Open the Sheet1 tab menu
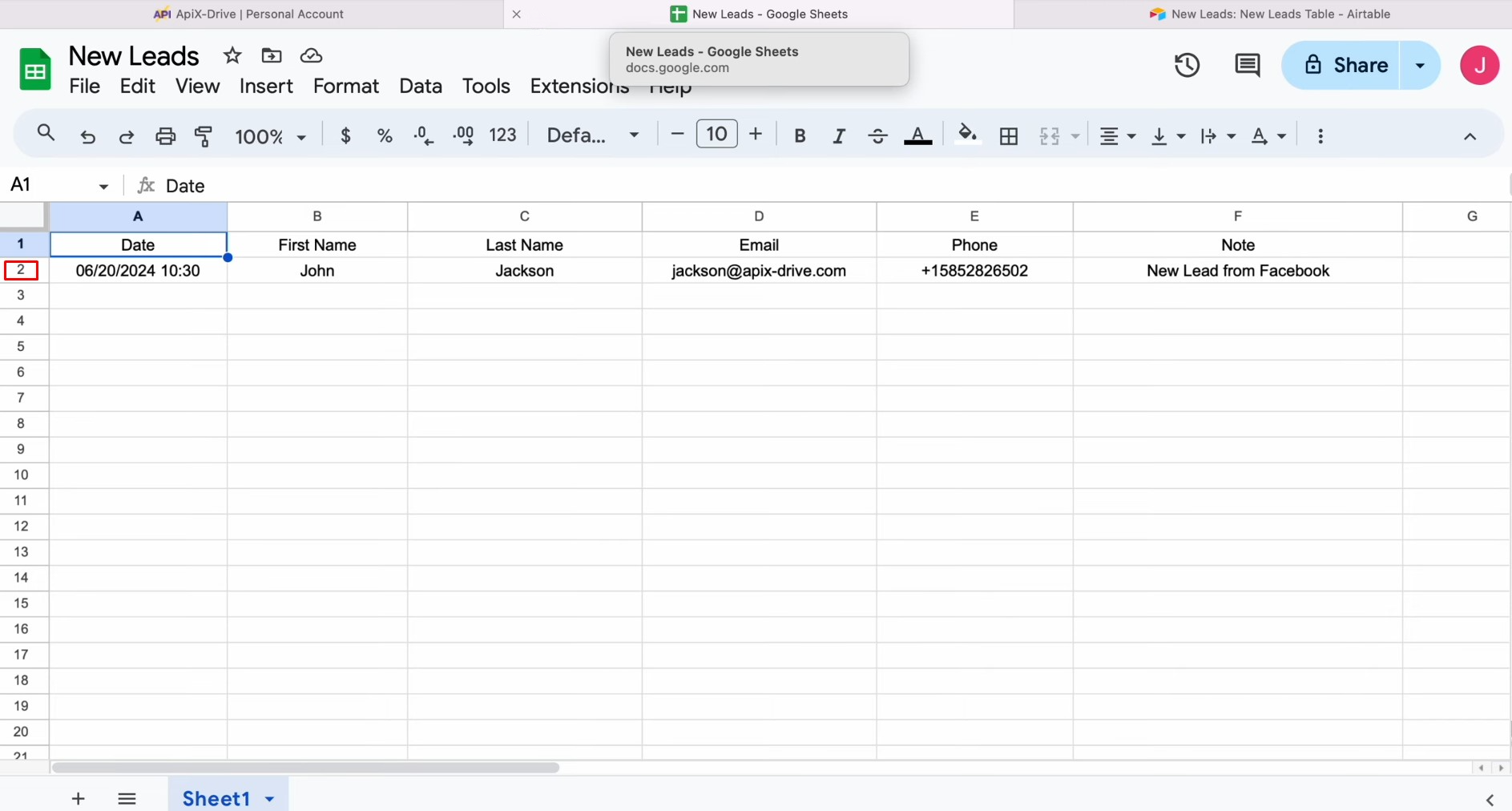Screen dimensions: 1512x811 [269, 798]
